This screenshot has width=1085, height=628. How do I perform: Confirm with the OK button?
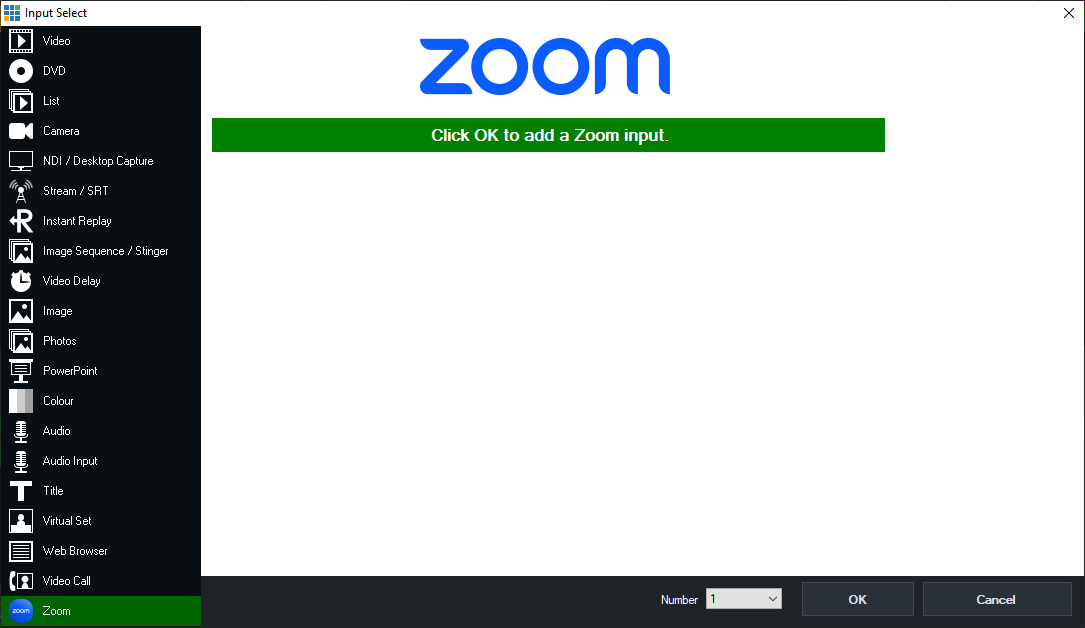[857, 599]
